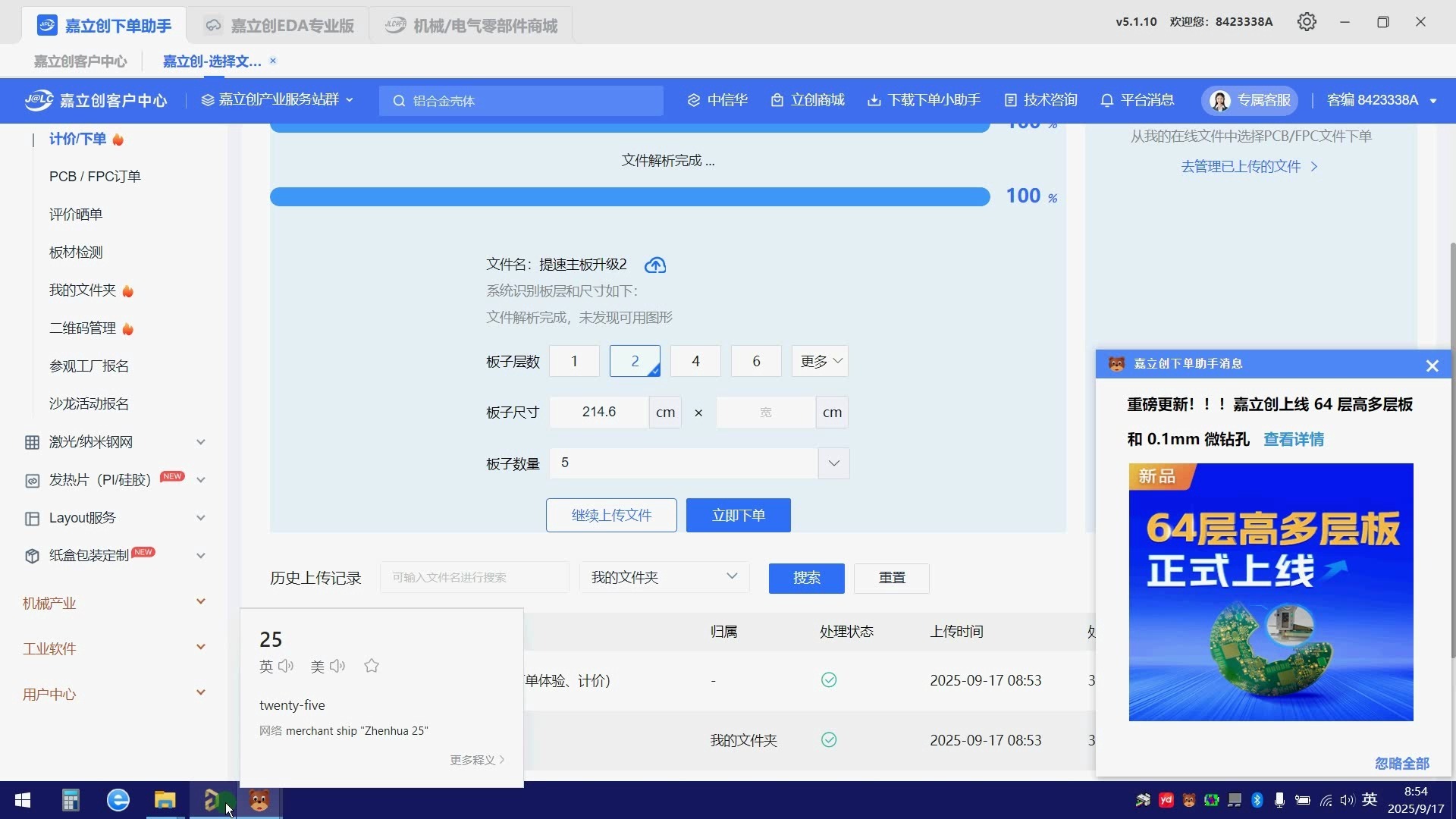Expand 用户中心 sidebar group
This screenshot has width=1456, height=819.
pos(201,693)
